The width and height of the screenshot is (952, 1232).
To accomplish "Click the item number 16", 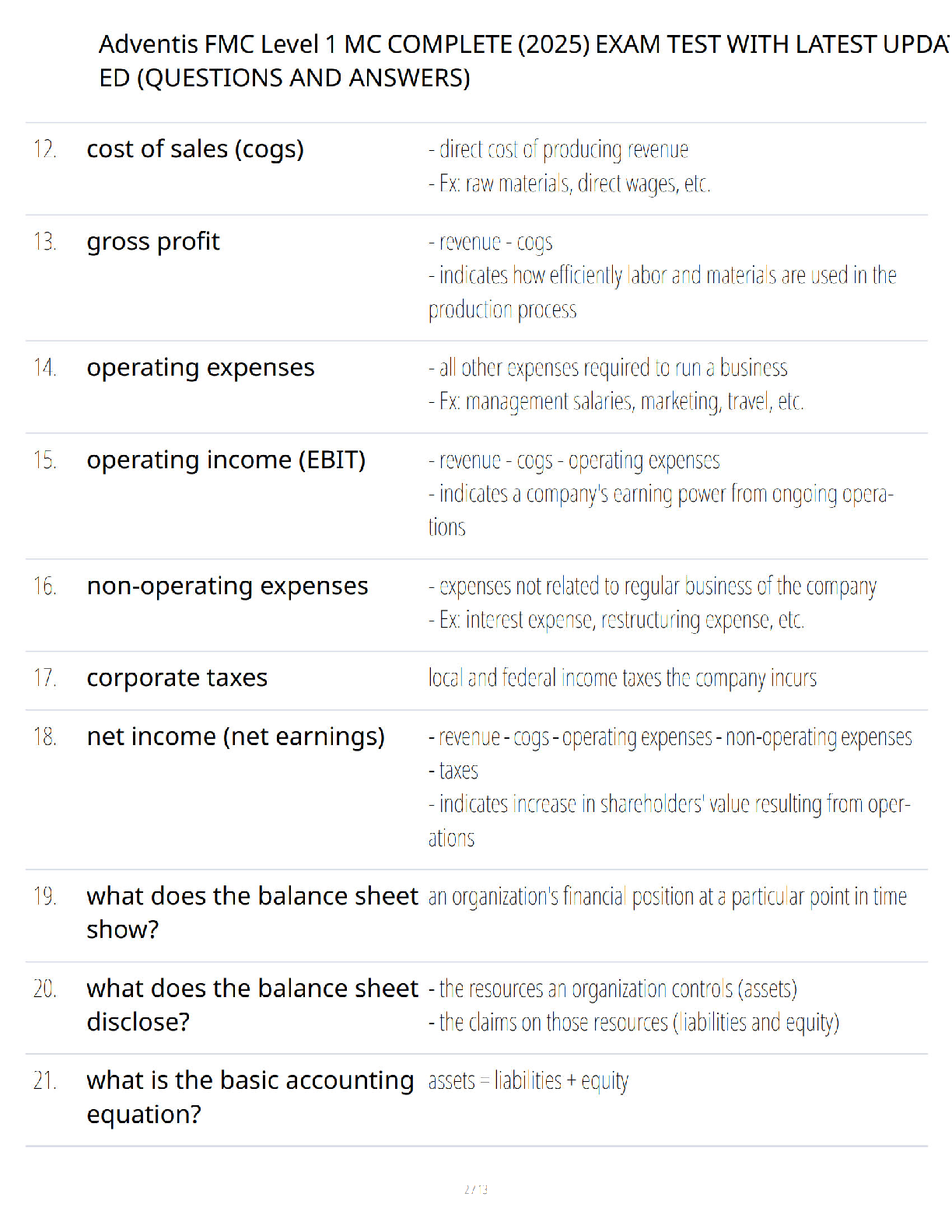I will (x=45, y=586).
